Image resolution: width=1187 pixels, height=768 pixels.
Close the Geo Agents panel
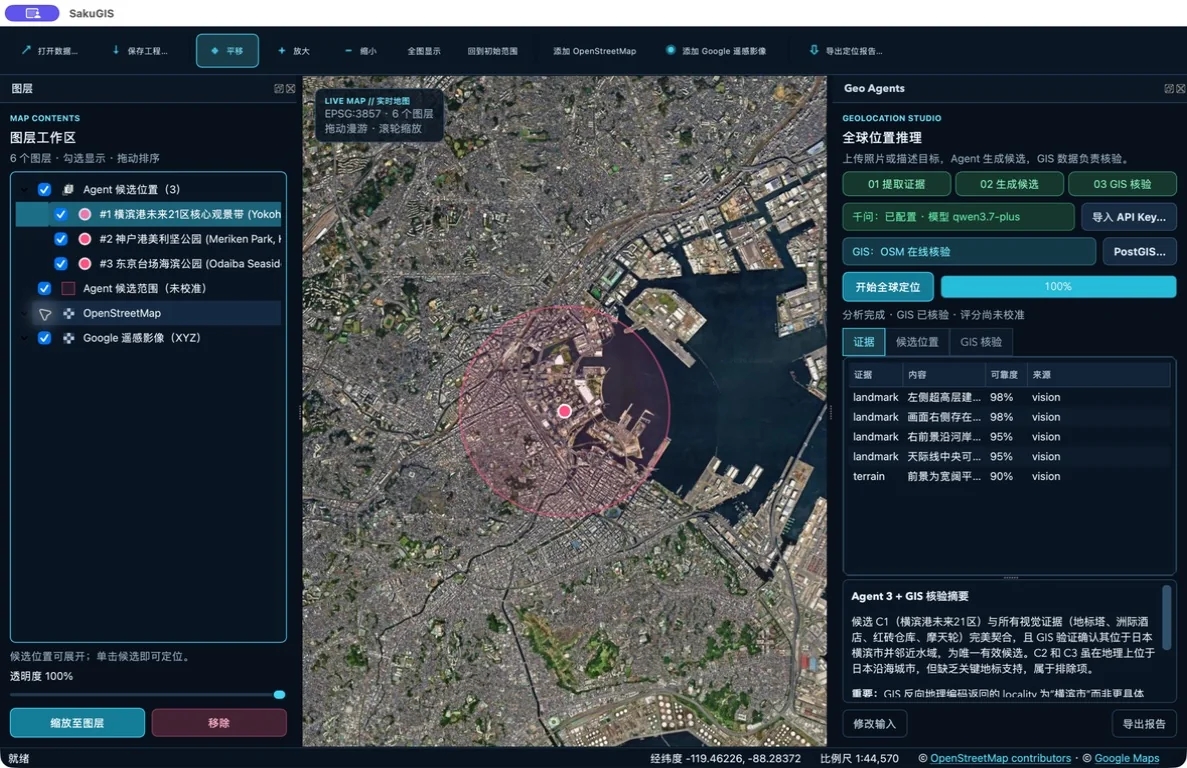(x=1180, y=89)
